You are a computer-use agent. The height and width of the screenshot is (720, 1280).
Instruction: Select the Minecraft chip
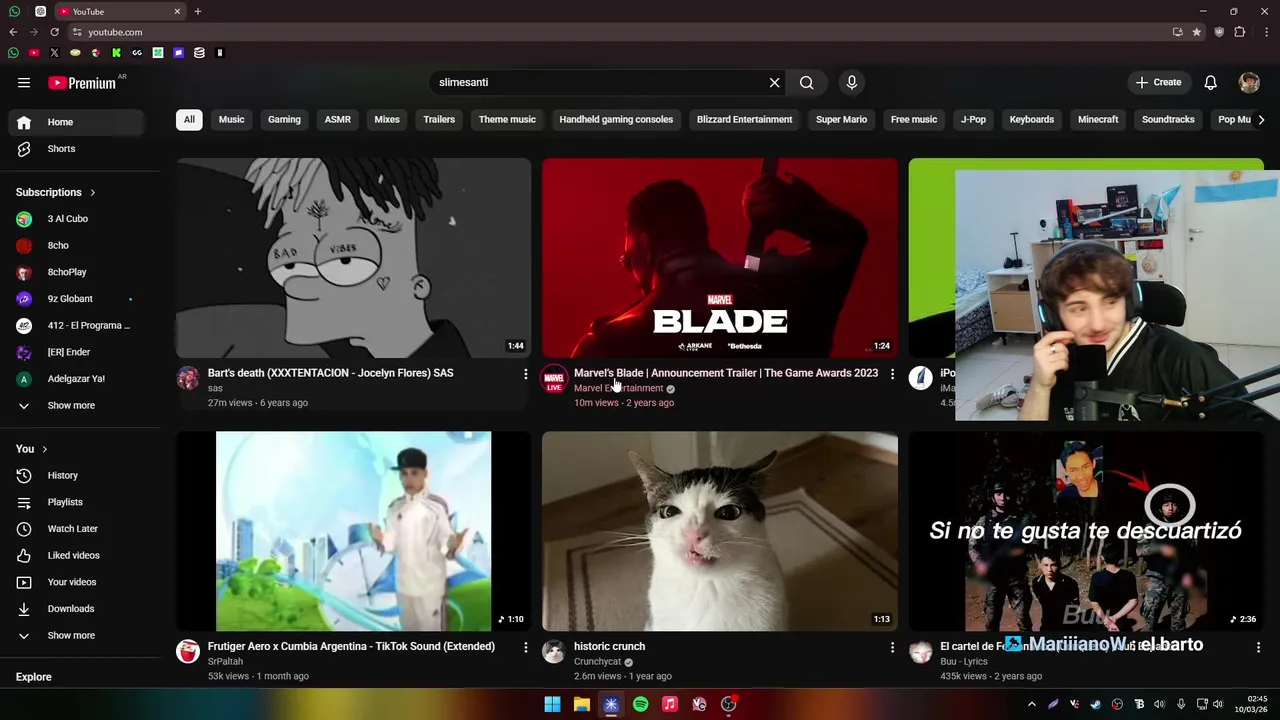pyautogui.click(x=1098, y=120)
